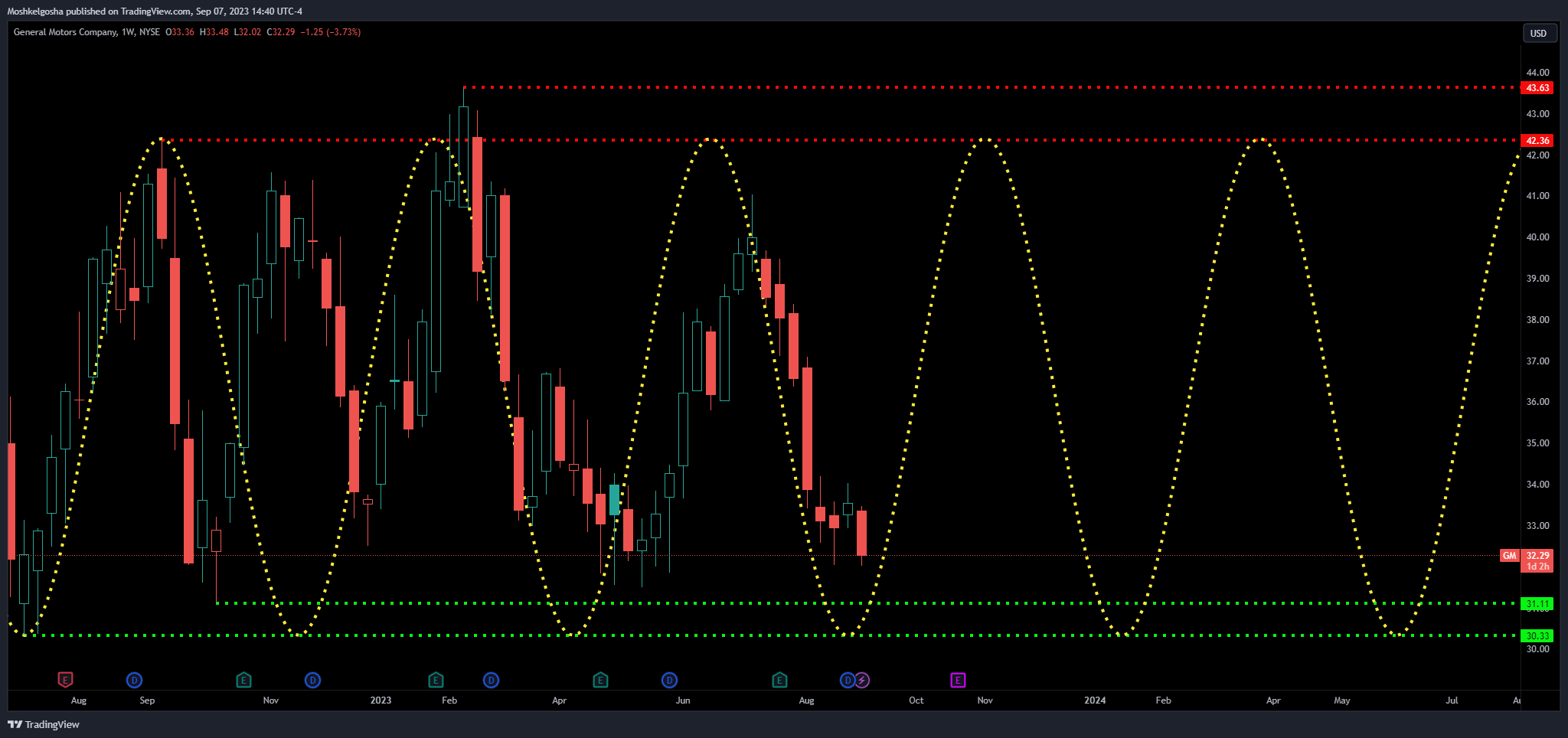Click the 36.00 tick on the price axis
This screenshot has width=1568, height=738.
click(x=1537, y=402)
